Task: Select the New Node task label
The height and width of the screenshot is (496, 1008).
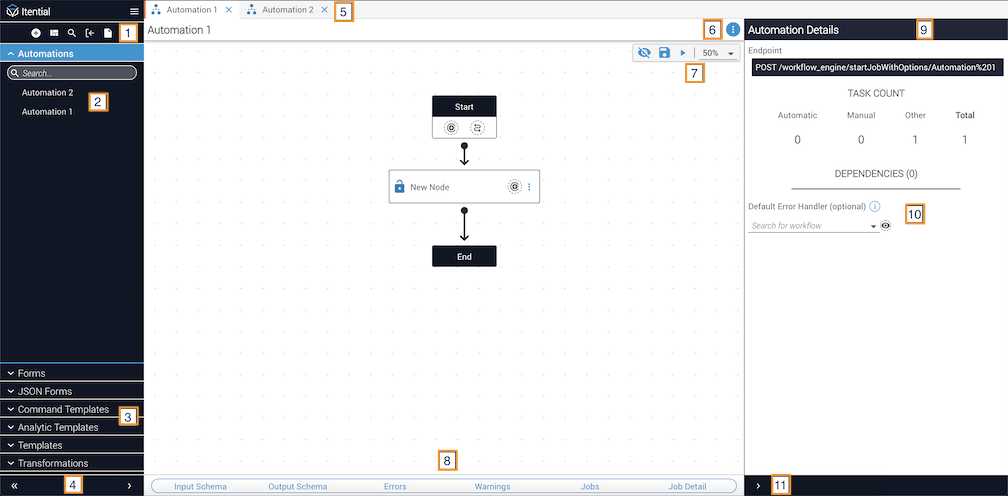Action: pyautogui.click(x=429, y=187)
